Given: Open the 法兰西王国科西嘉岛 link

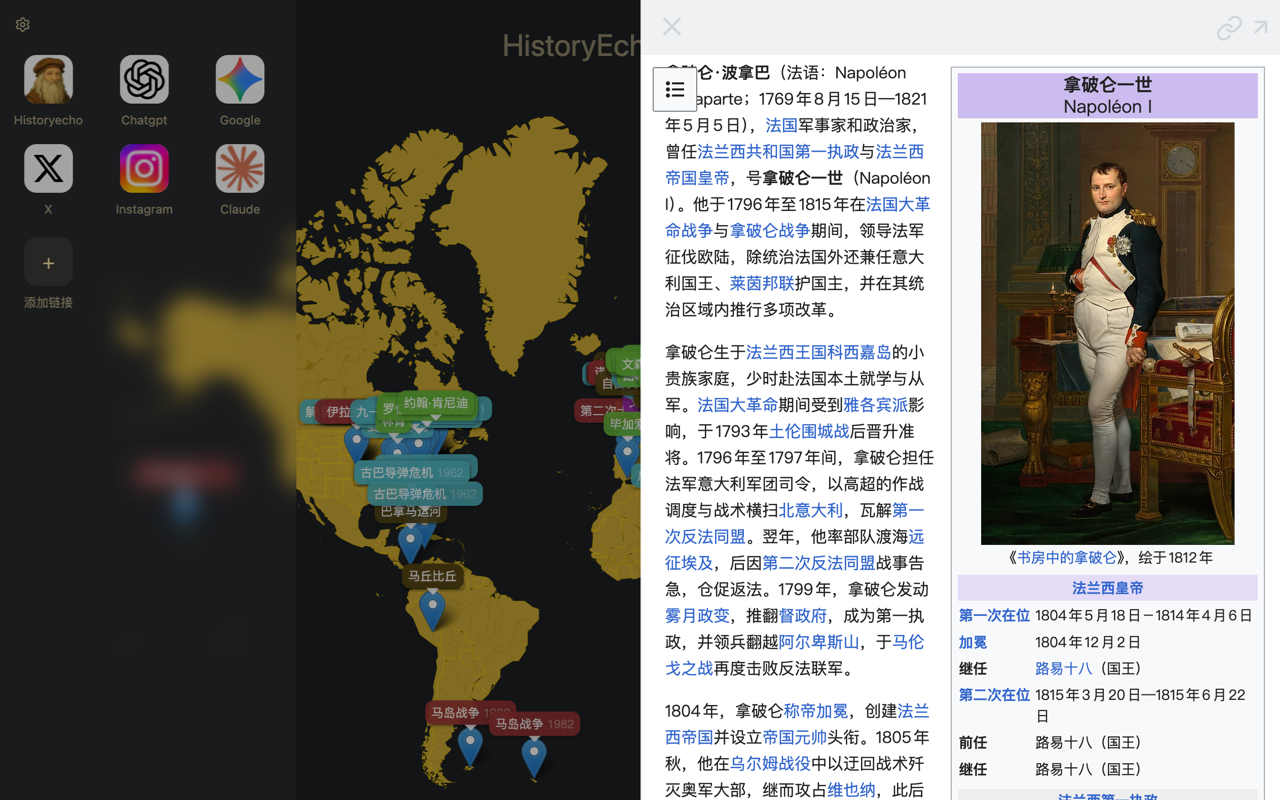Looking at the screenshot, I should coord(819,352).
